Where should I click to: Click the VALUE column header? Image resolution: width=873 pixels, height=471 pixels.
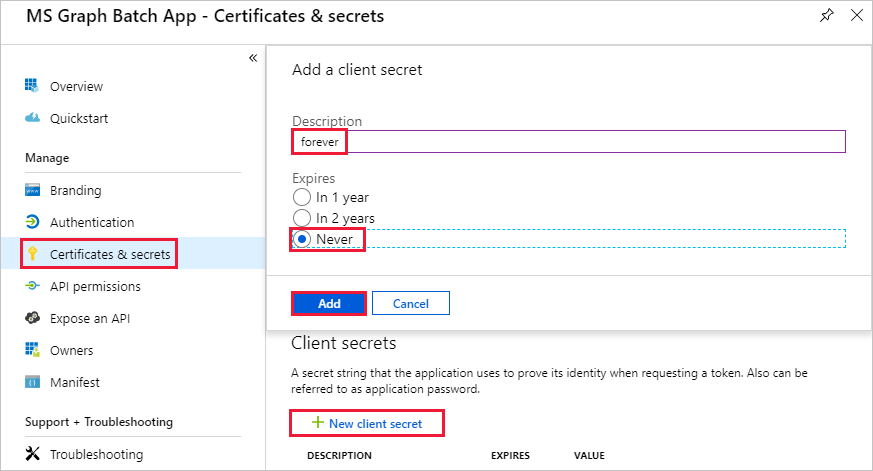(589, 455)
